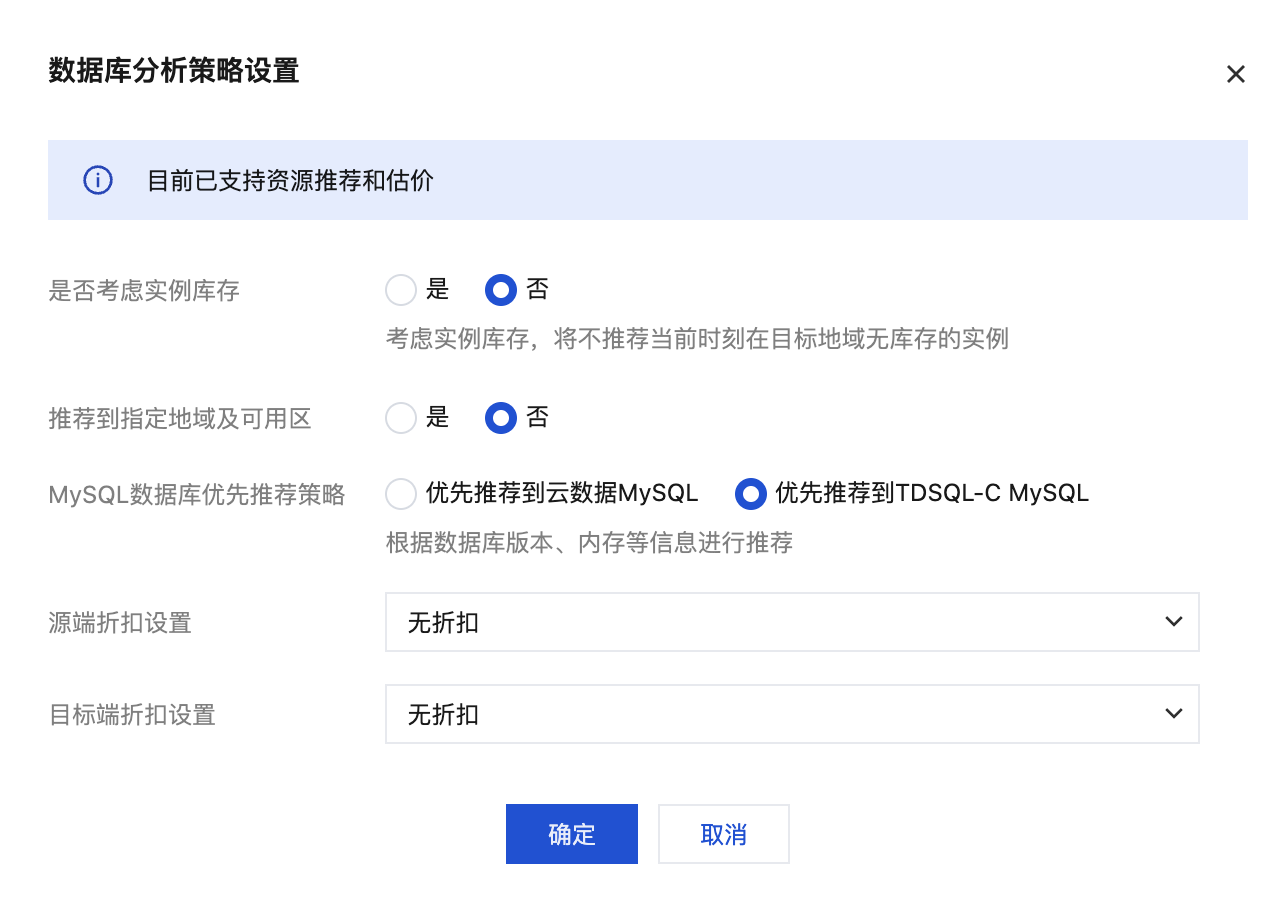Click the MySQL数据库优先推荐策略 label
The image size is (1282, 902).
click(197, 494)
